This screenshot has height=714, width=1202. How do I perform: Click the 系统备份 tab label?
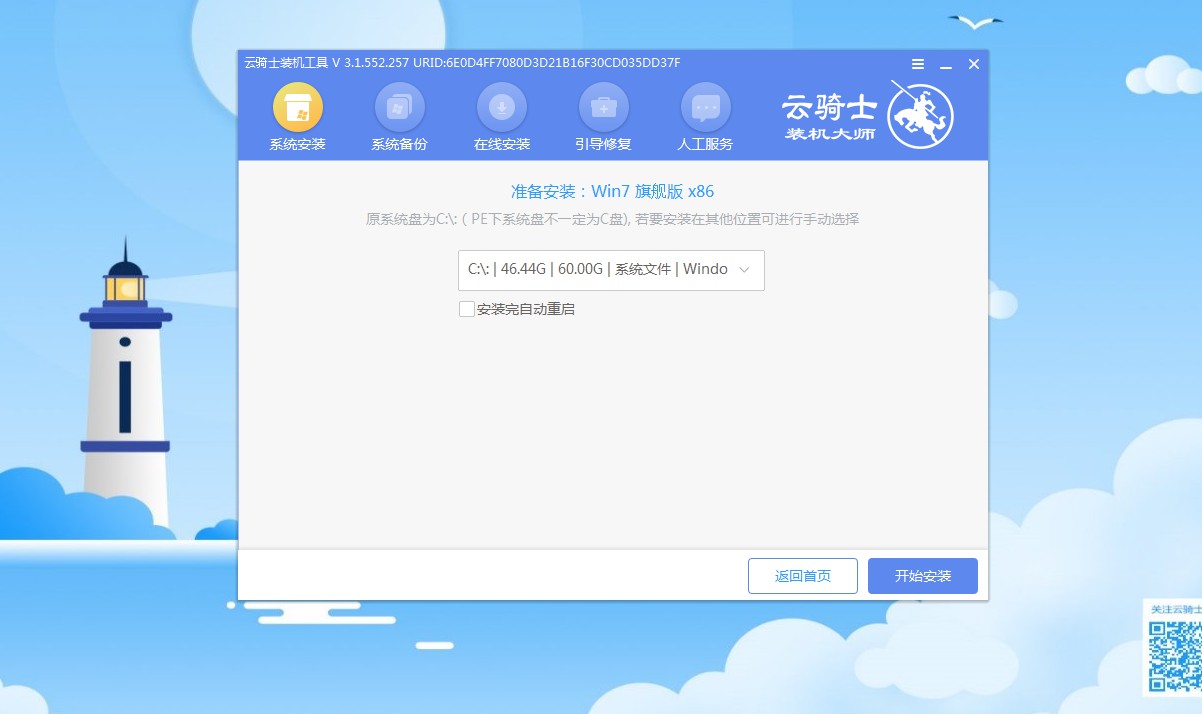tap(400, 144)
